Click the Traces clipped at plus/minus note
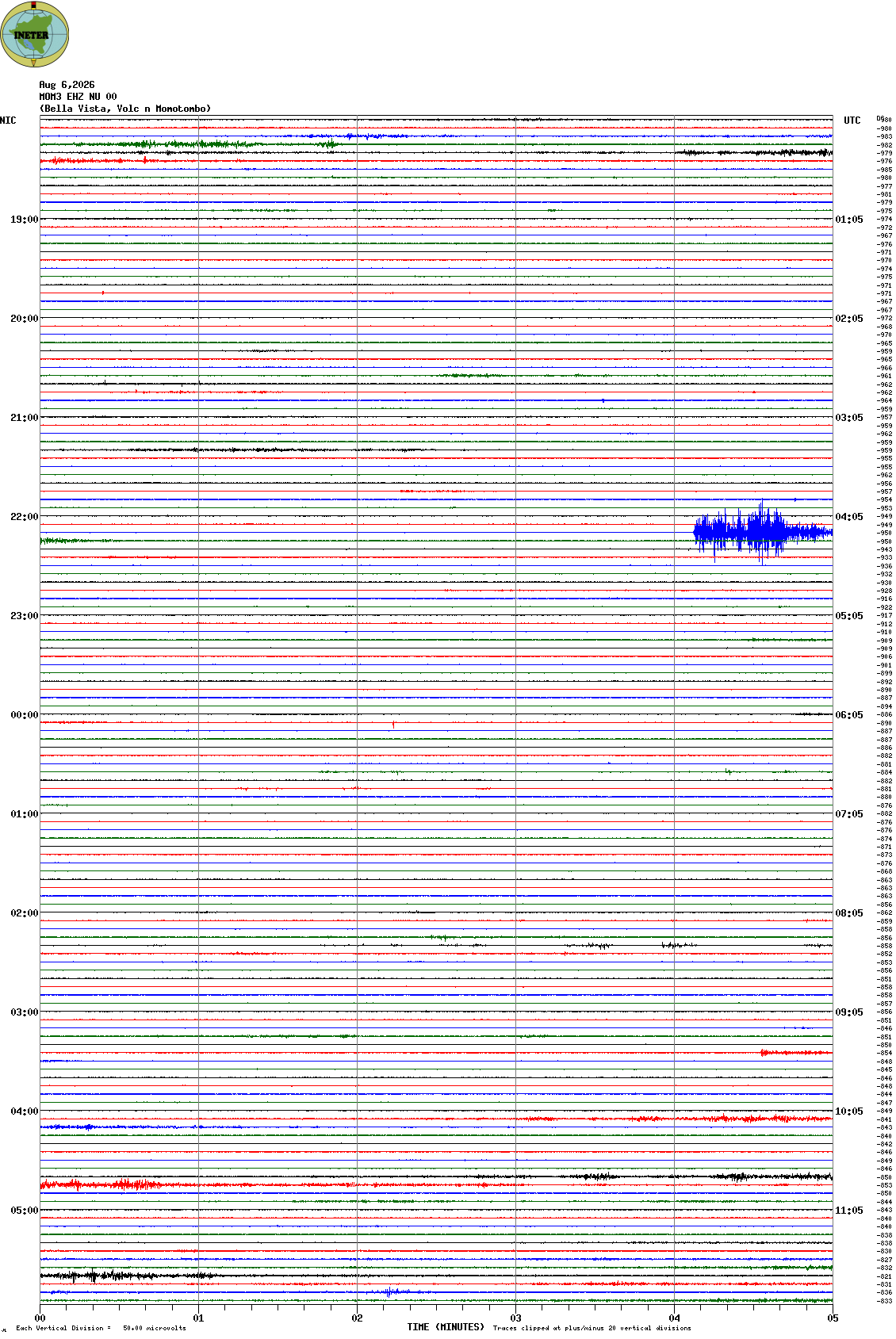Screen dimensions: 896x1339 pyautogui.click(x=592, y=1328)
